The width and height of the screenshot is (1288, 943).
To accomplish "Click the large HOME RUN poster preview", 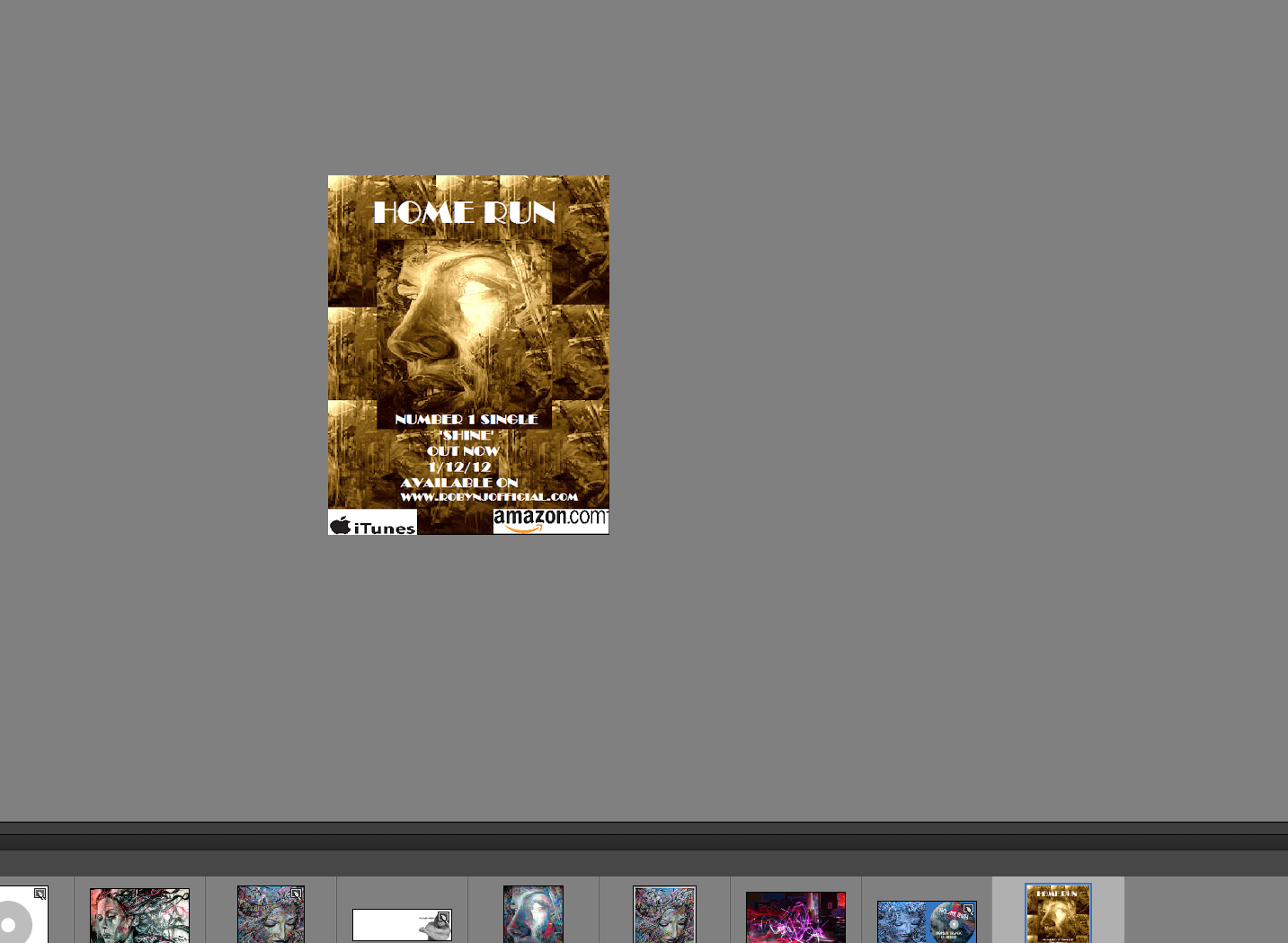I will 468,354.
